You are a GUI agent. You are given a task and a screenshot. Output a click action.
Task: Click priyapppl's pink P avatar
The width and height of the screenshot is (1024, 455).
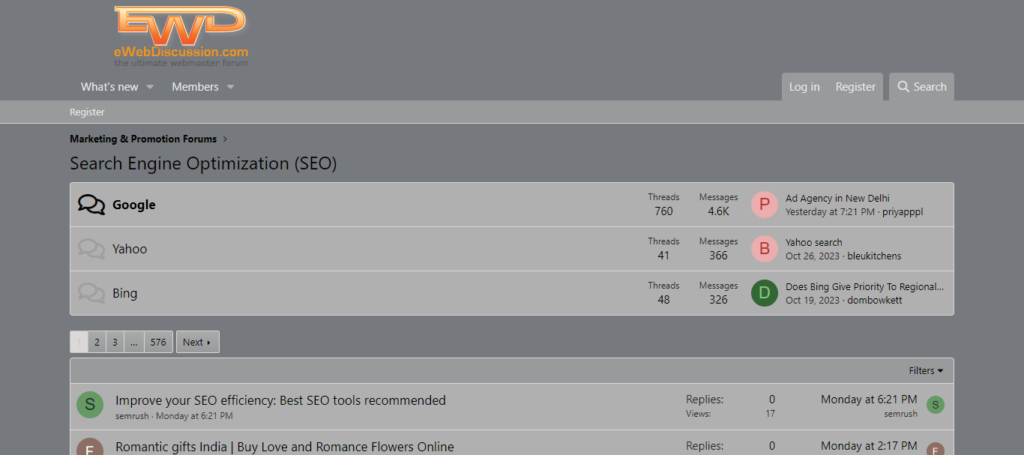click(764, 205)
